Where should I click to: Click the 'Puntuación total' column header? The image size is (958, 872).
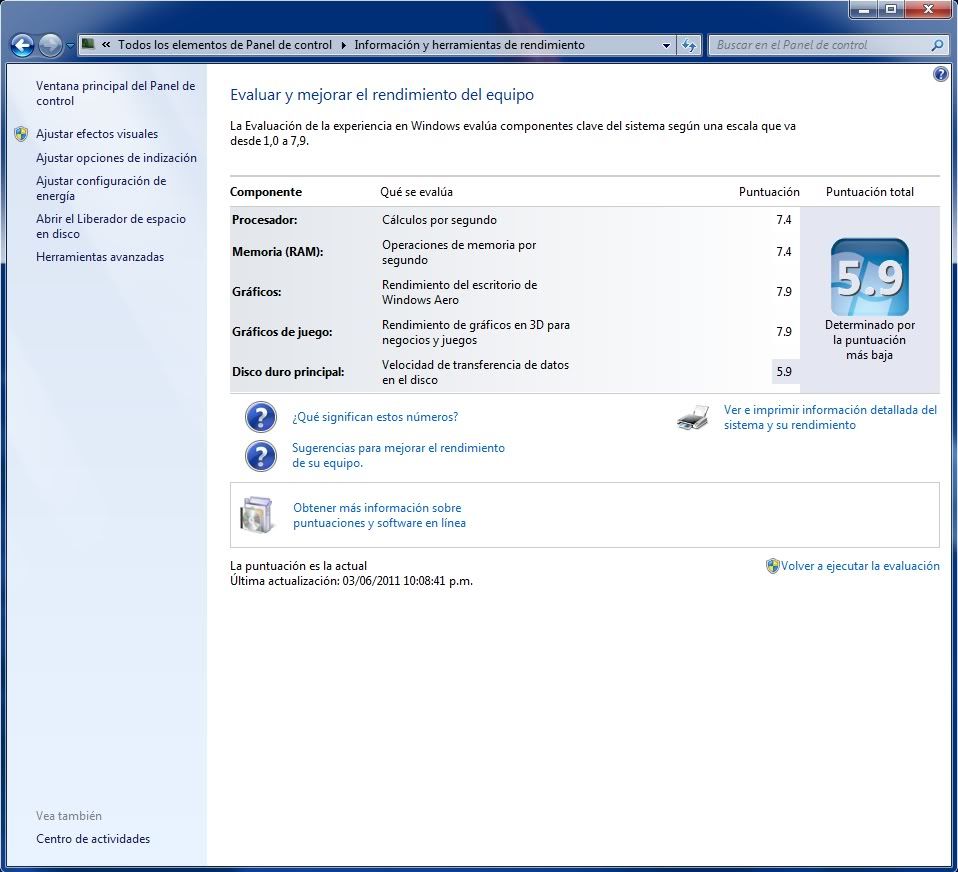pos(869,192)
